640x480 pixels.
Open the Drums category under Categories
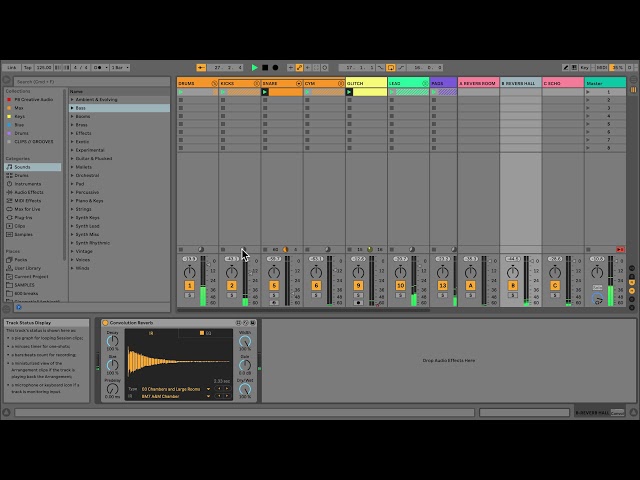[21, 176]
